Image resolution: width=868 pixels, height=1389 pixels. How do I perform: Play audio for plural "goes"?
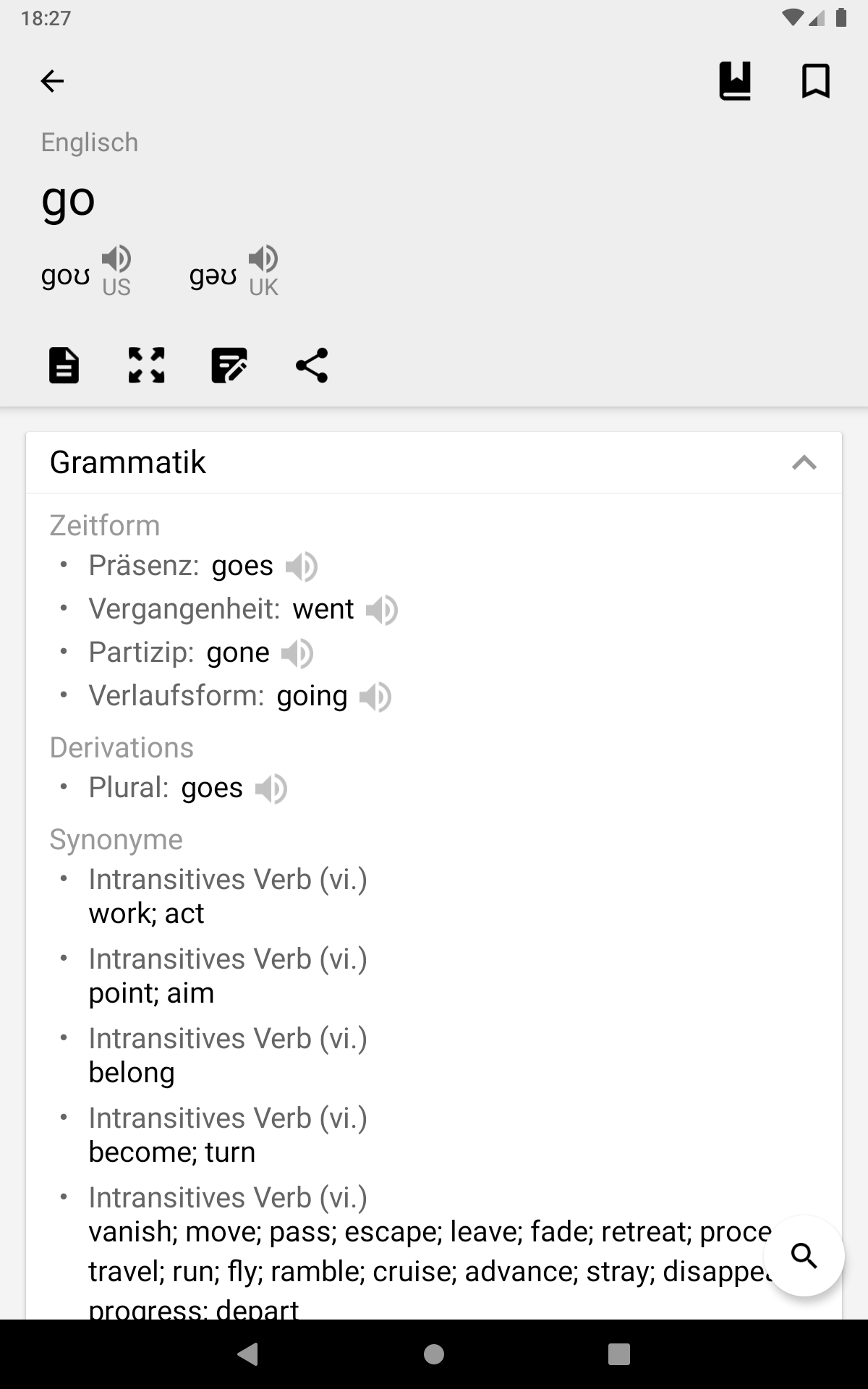[x=271, y=789]
